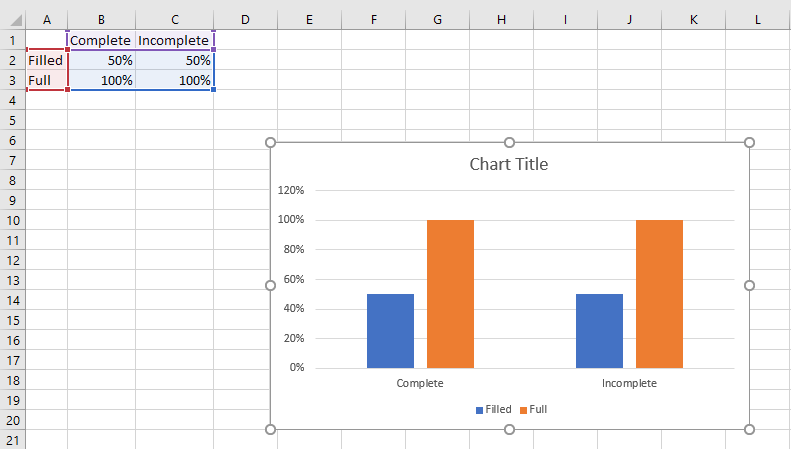Click the chart's left-middle resize handle
The width and height of the screenshot is (791, 449).
pyautogui.click(x=270, y=286)
